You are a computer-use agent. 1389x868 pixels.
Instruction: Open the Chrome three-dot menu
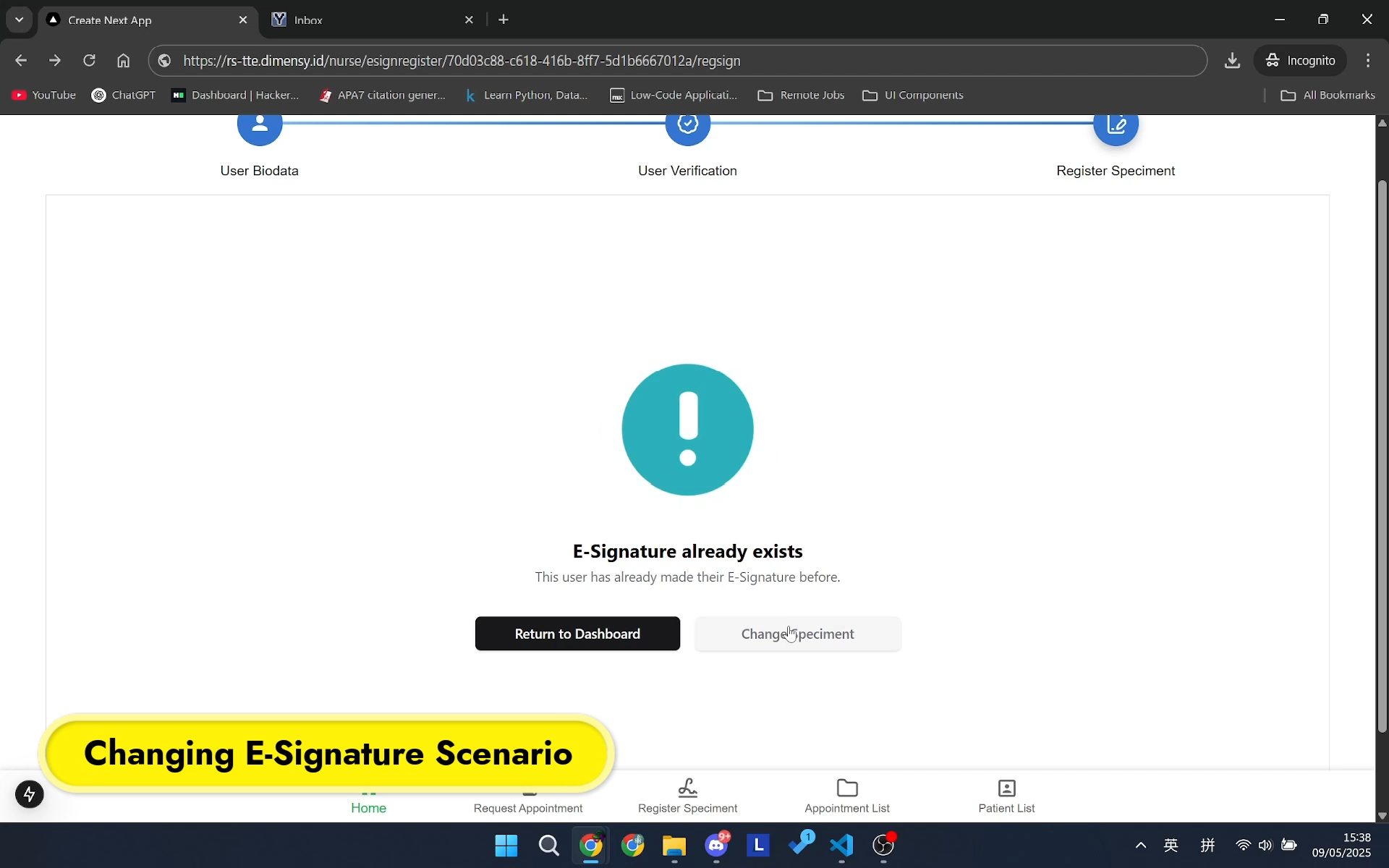coord(1367,61)
